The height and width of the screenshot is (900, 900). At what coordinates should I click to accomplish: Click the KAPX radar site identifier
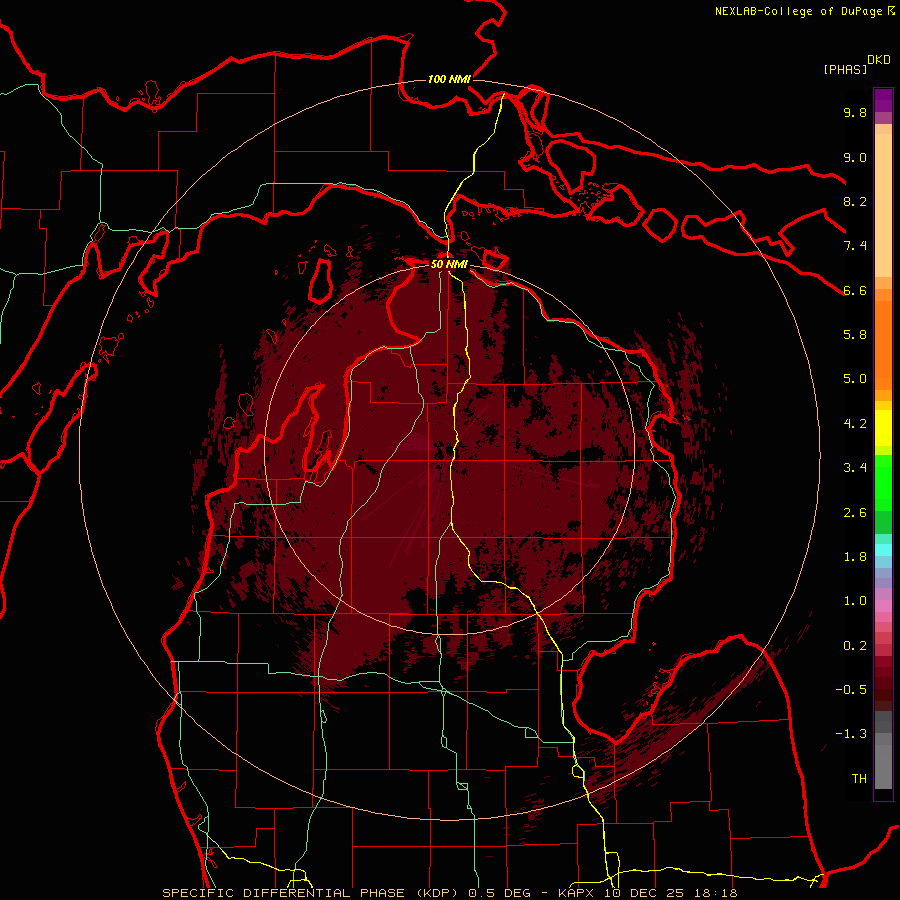[577, 893]
